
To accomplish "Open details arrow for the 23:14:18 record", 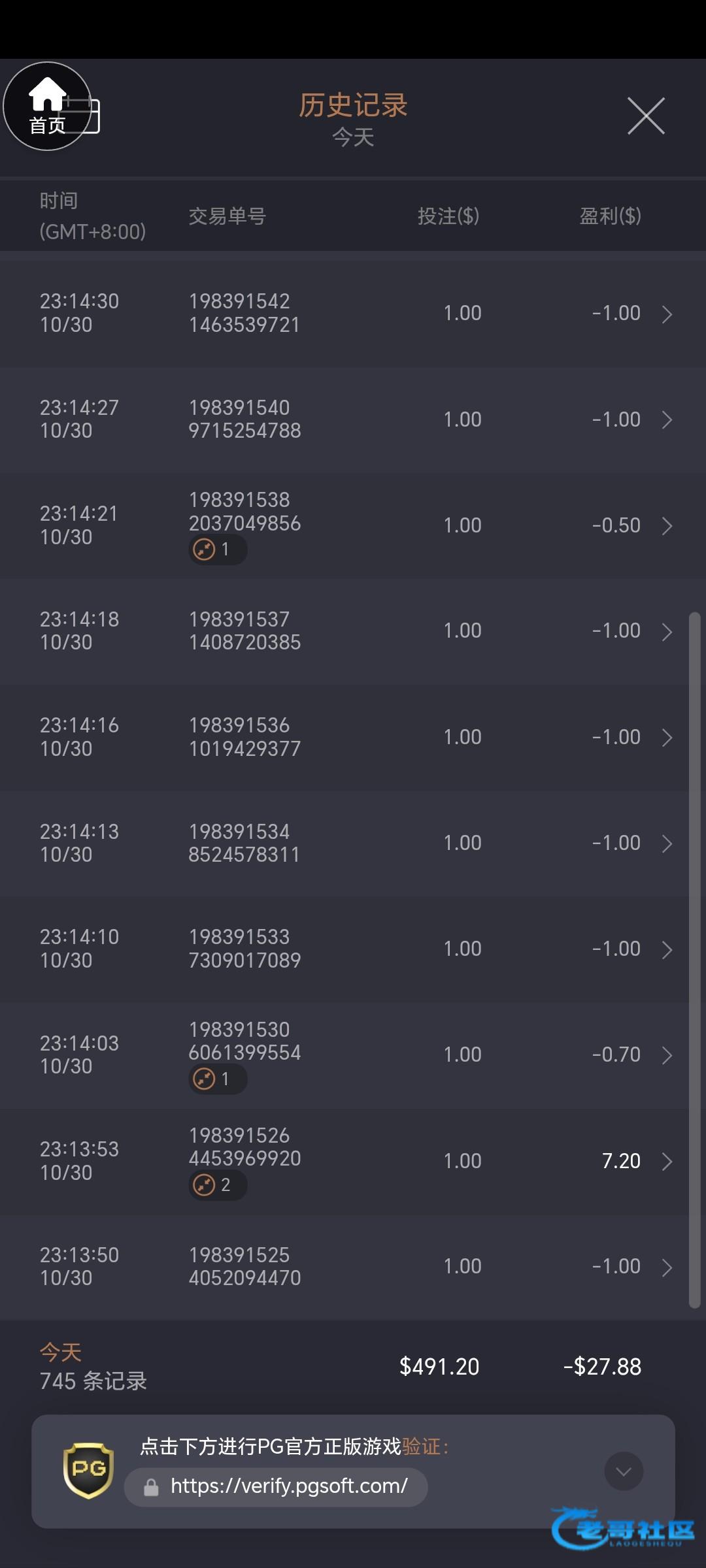I will [x=667, y=632].
